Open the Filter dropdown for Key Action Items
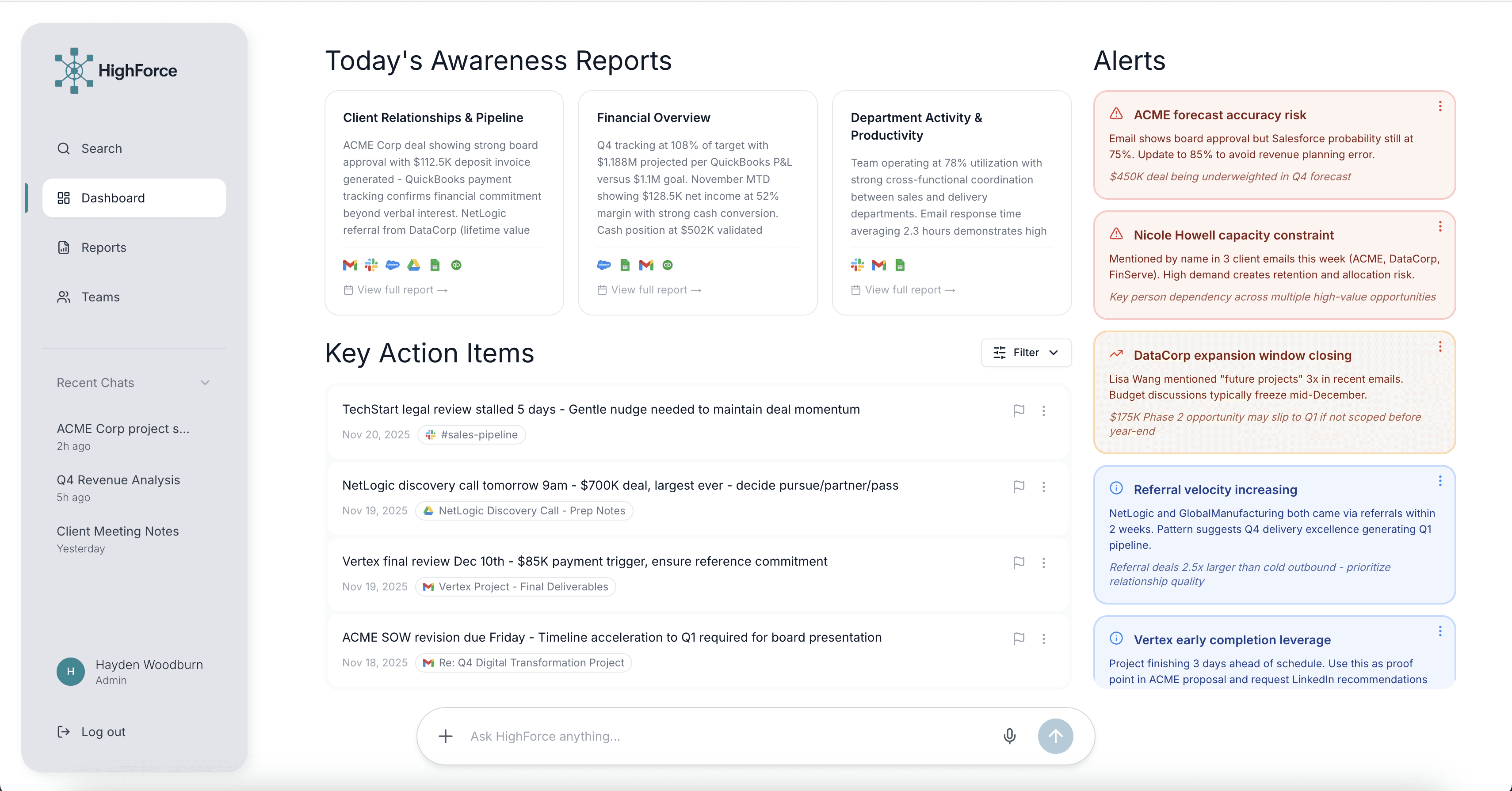 pyautogui.click(x=1025, y=353)
